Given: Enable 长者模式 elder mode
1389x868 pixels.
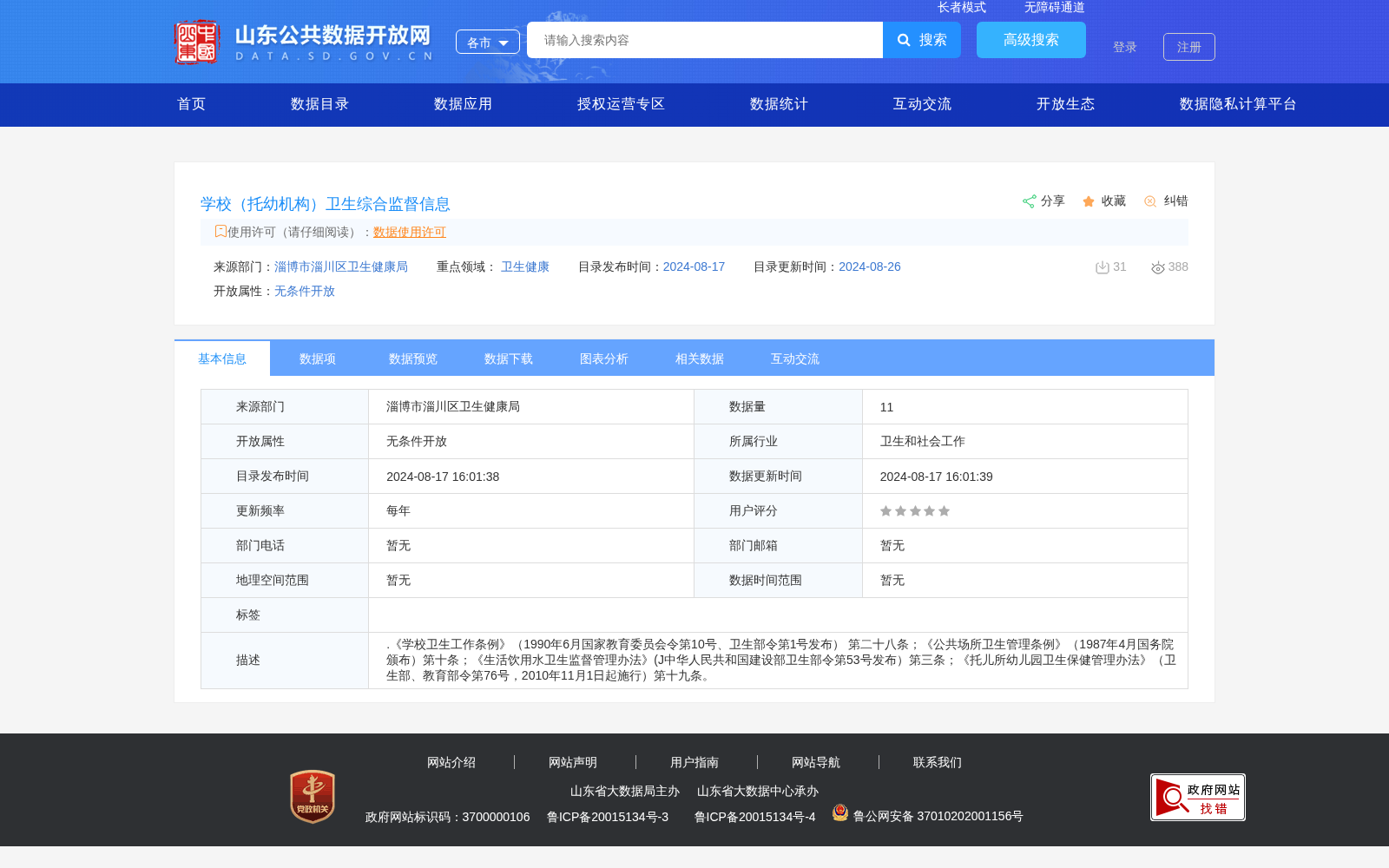Looking at the screenshot, I should [x=962, y=8].
